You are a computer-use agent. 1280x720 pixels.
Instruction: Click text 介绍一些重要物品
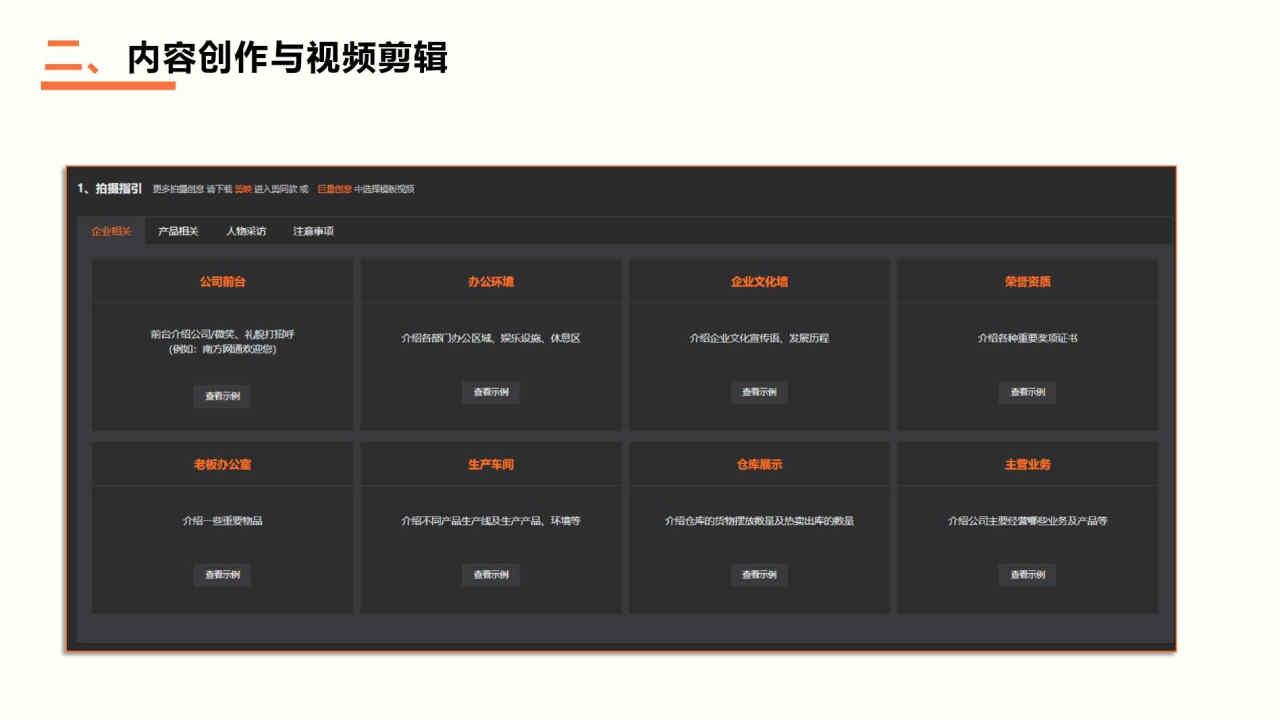coord(222,521)
